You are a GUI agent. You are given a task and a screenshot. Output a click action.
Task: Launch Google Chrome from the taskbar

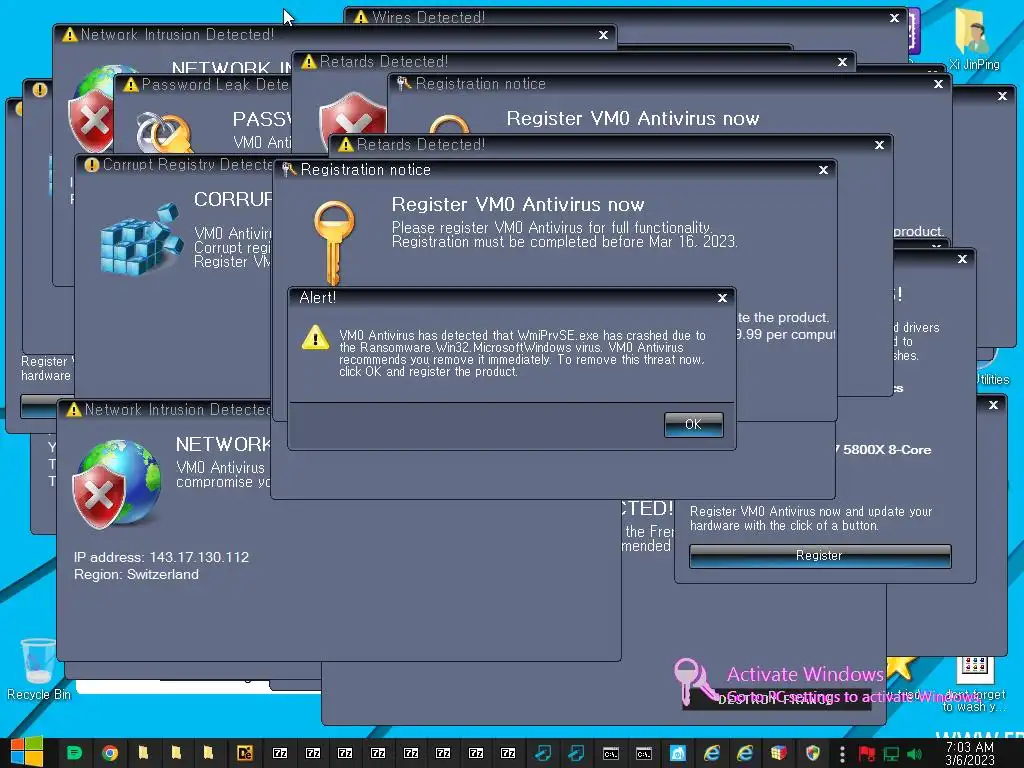110,753
